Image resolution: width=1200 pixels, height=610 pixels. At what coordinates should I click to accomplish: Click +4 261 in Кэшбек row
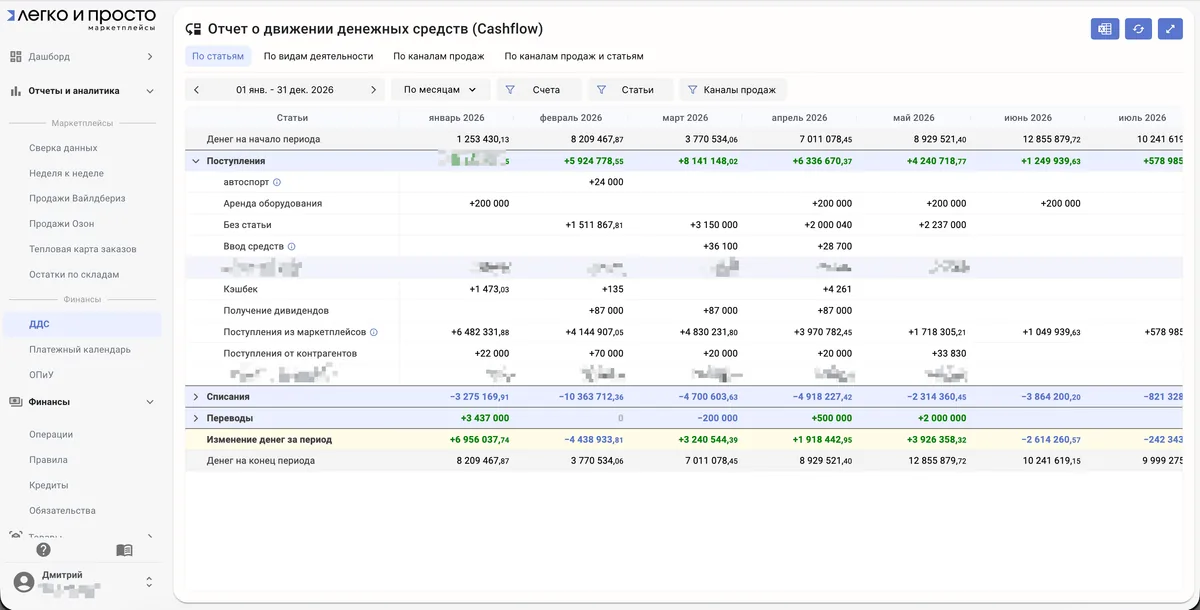[837, 289]
